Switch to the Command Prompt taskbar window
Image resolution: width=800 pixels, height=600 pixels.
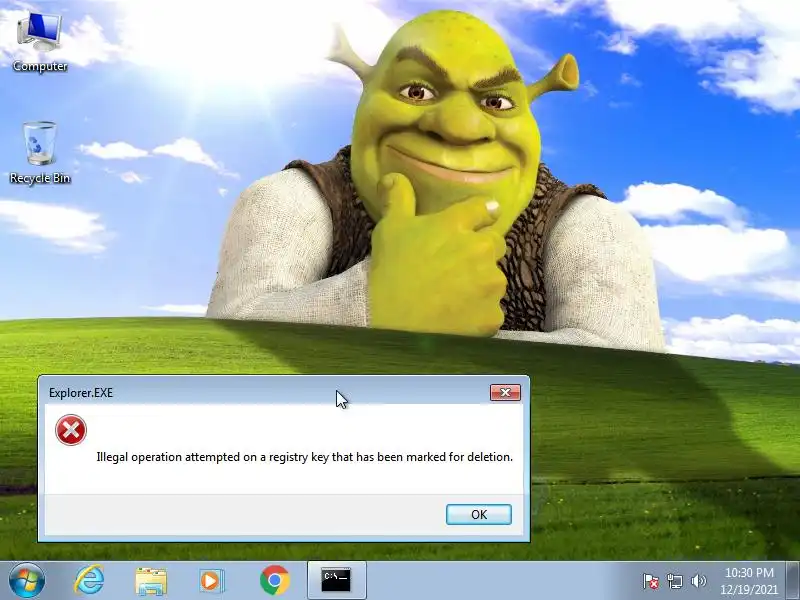tap(337, 581)
